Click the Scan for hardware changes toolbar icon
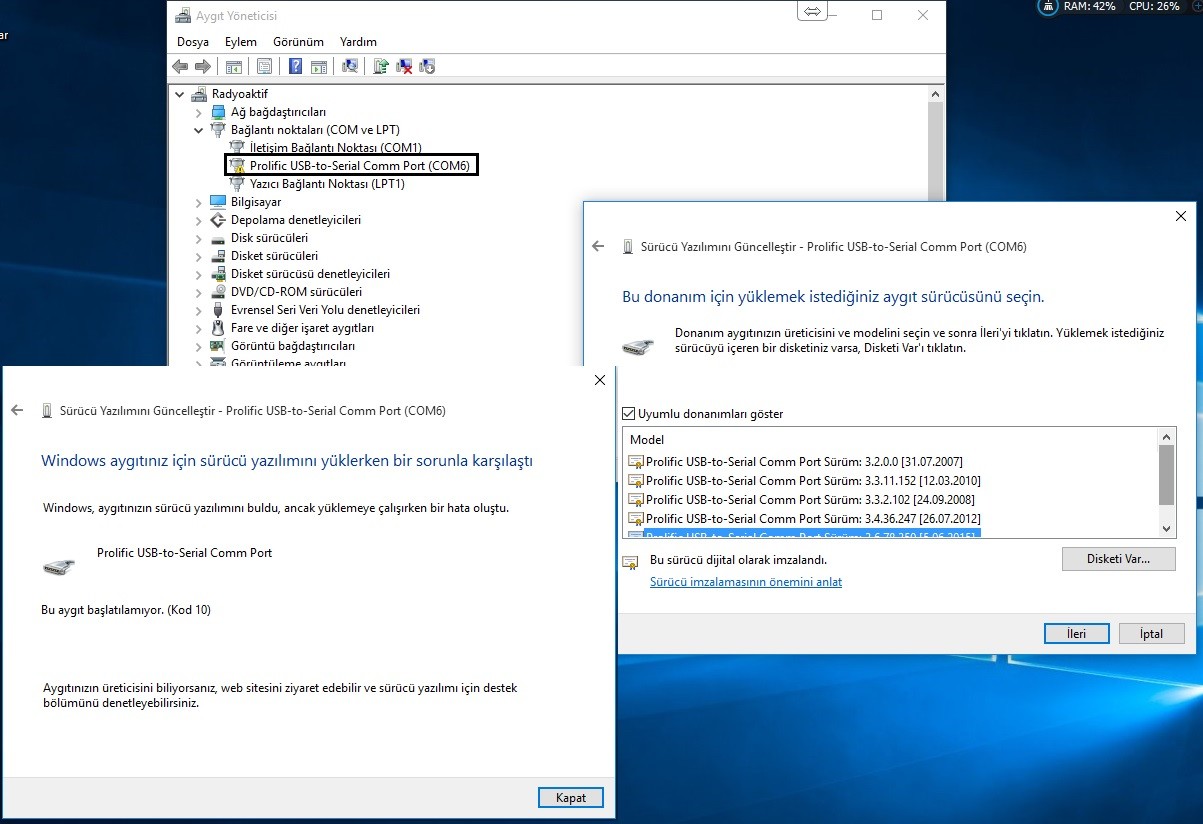Screen dimensions: 1203x824 pos(350,67)
